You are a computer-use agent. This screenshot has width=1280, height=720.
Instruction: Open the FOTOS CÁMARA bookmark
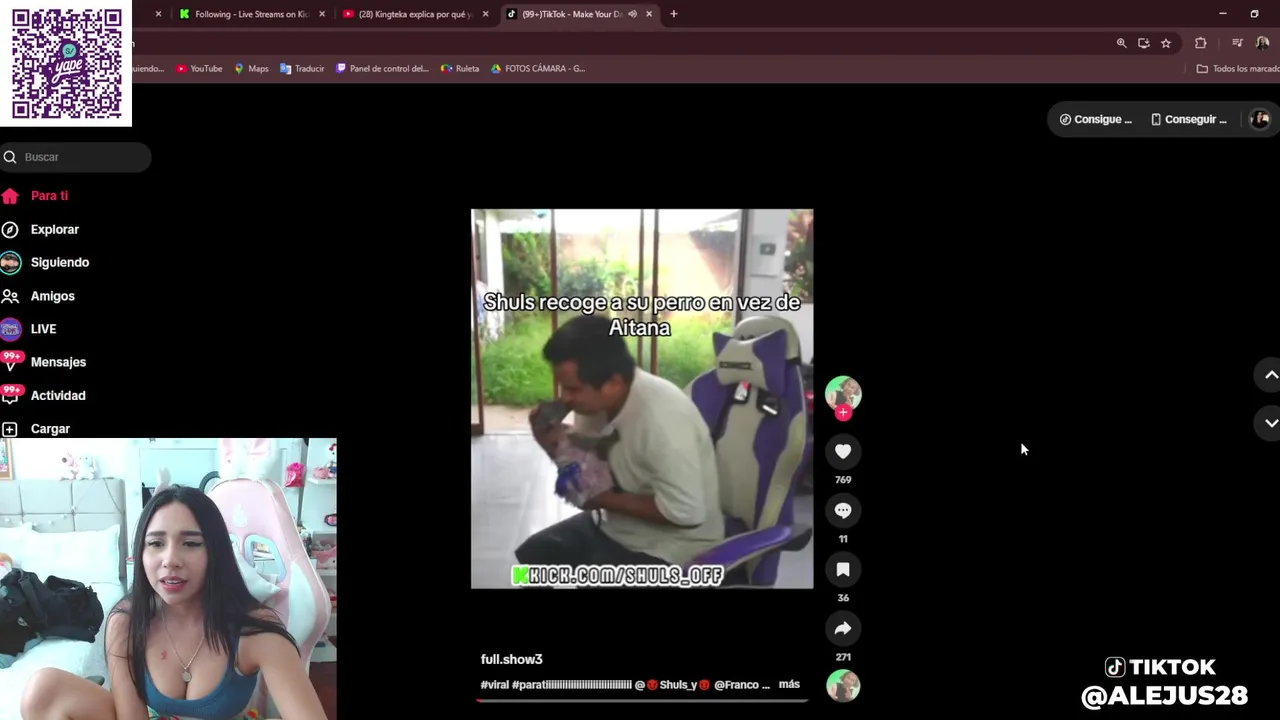[x=538, y=68]
